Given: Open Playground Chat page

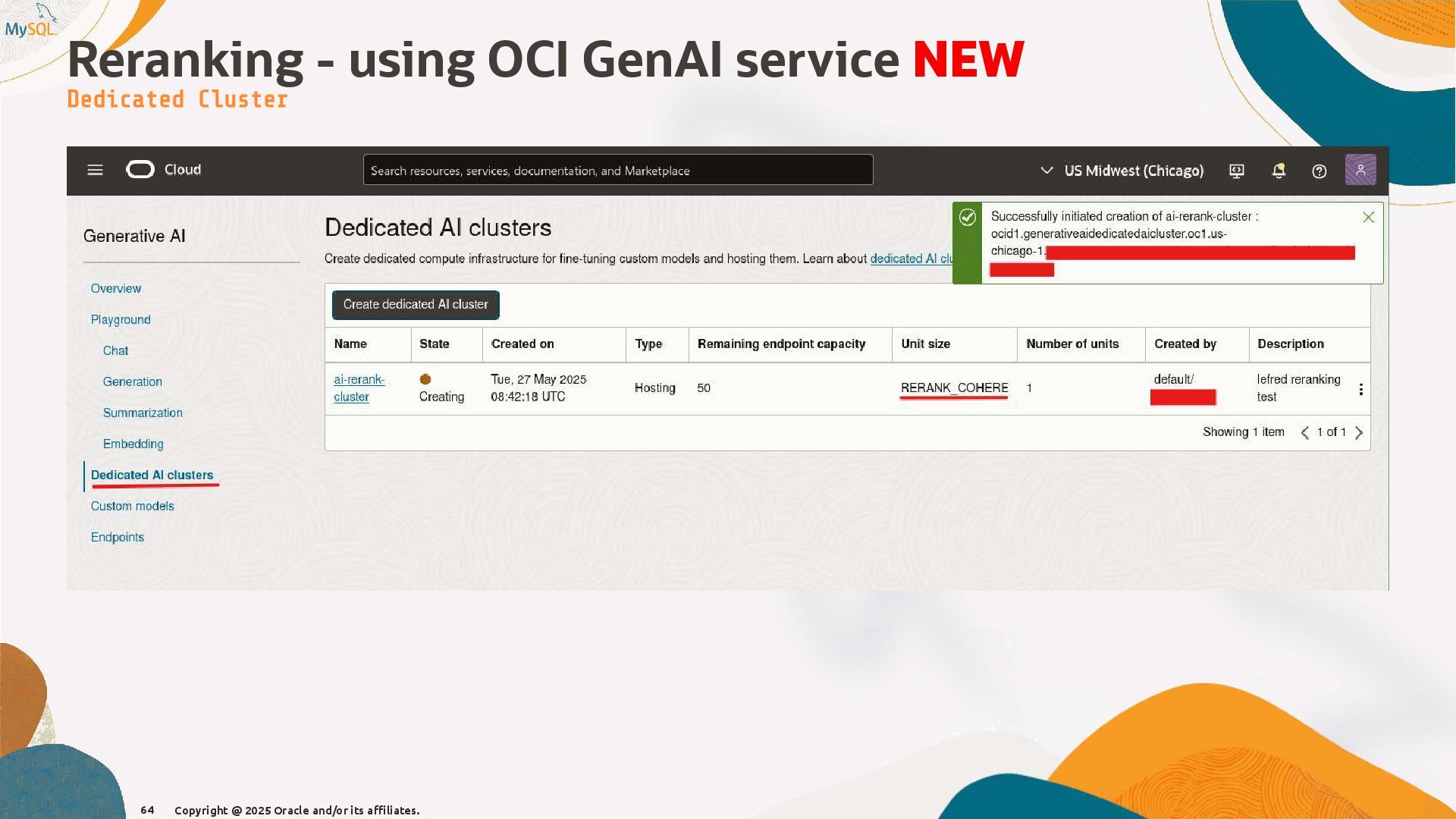Looking at the screenshot, I should tap(115, 351).
